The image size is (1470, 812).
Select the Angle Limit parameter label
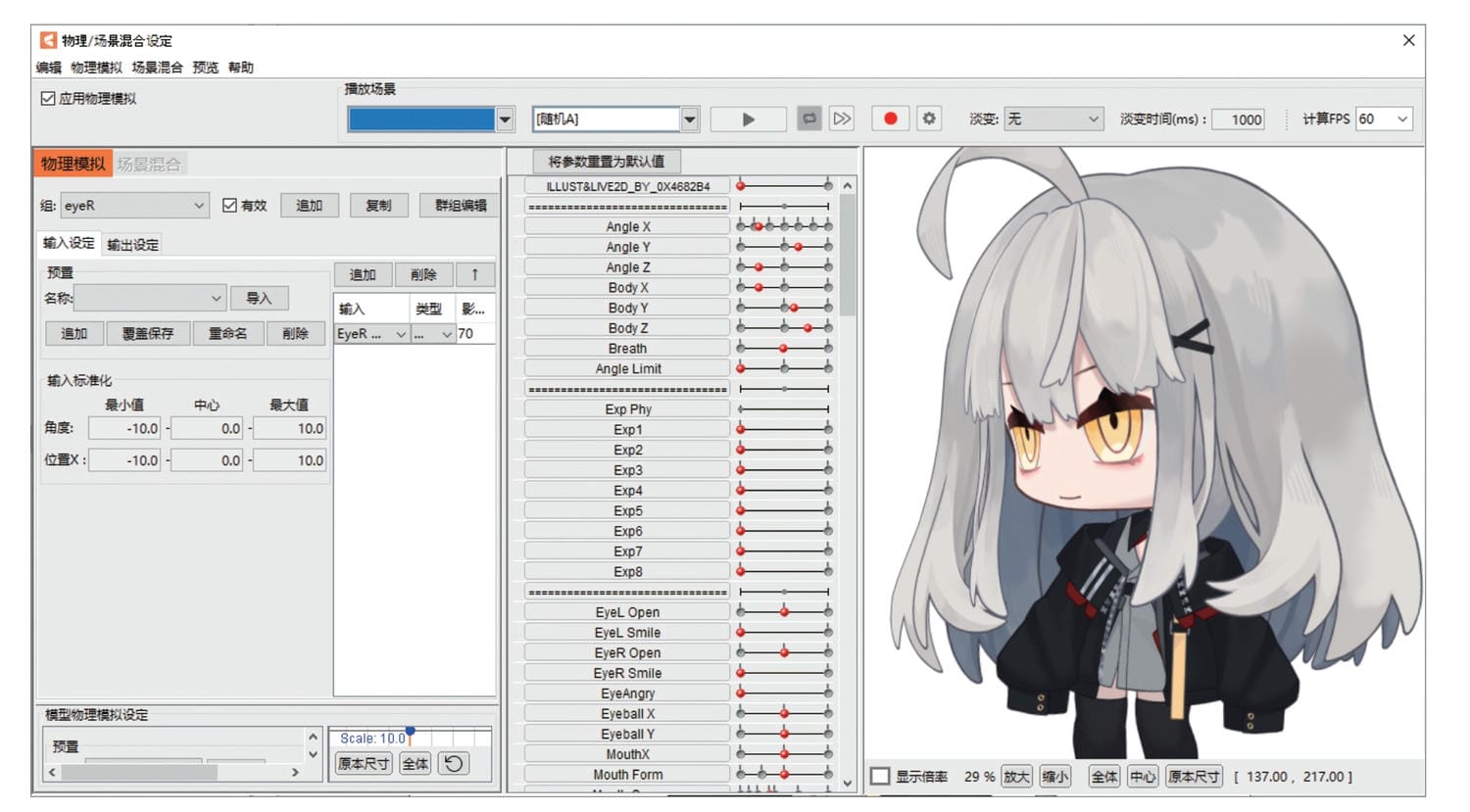627,369
